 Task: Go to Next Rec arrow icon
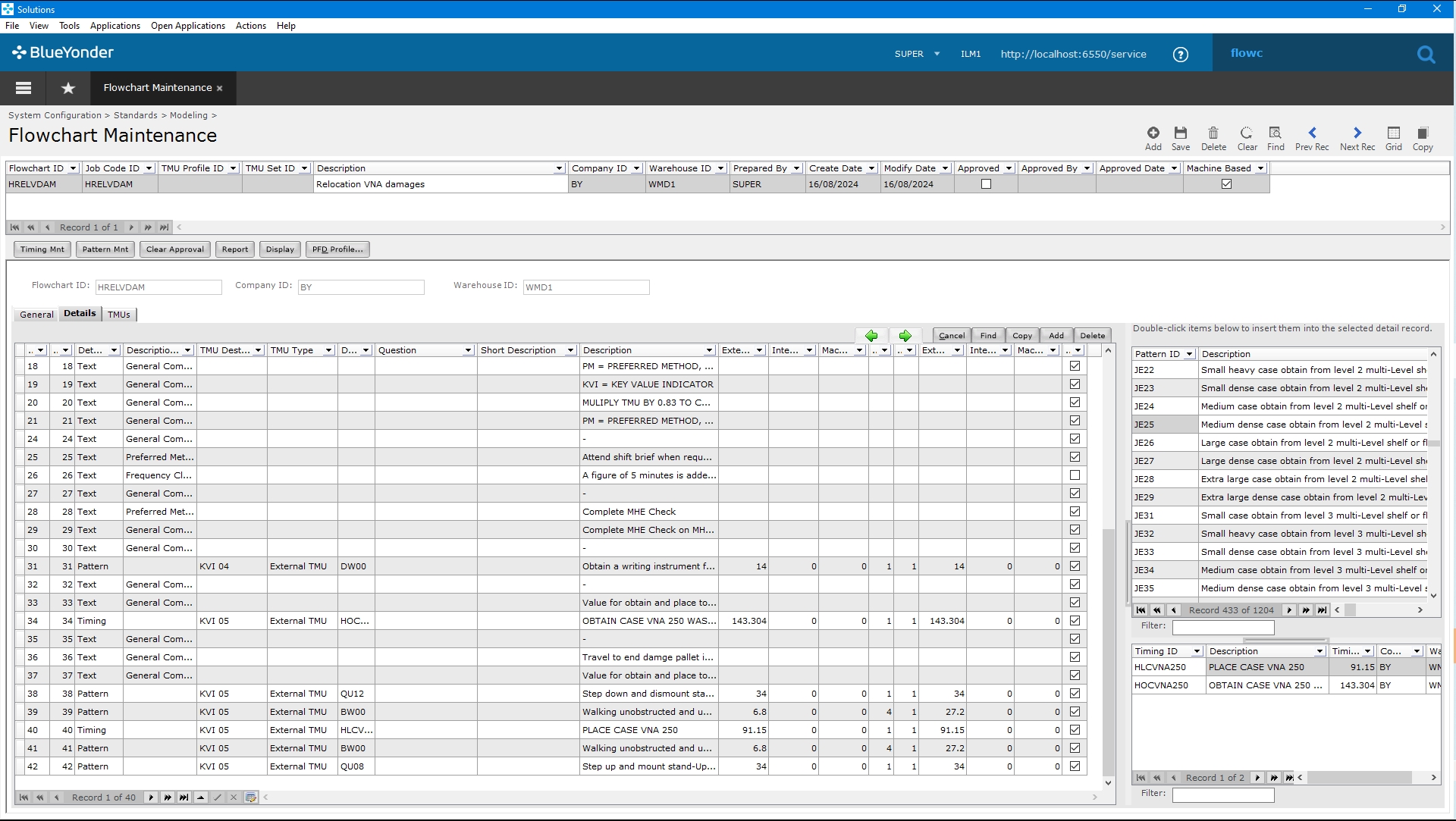[x=1357, y=133]
